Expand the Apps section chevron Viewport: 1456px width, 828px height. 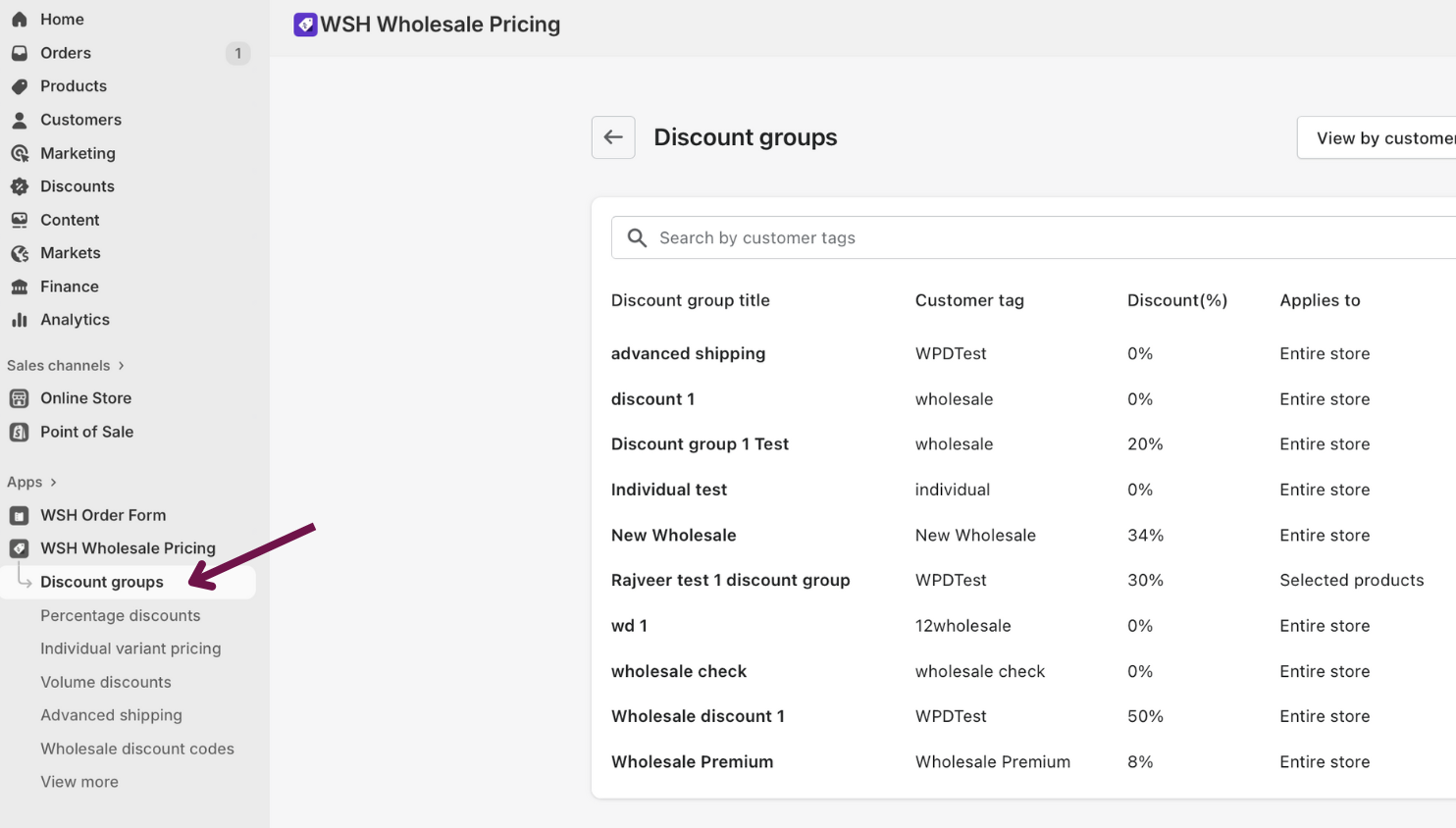[x=54, y=483]
